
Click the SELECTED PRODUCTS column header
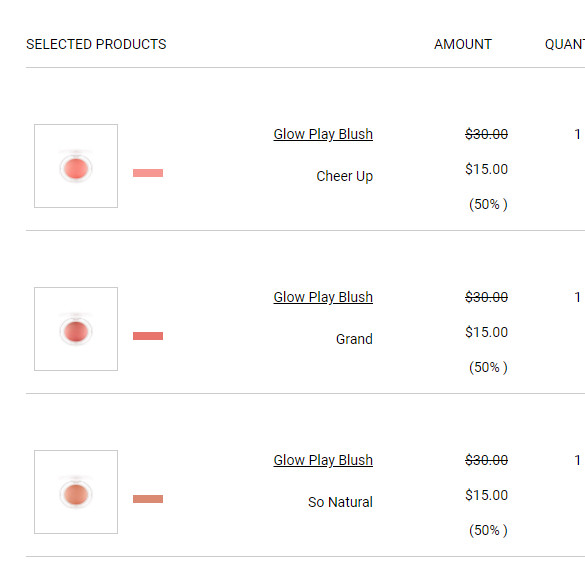(96, 44)
